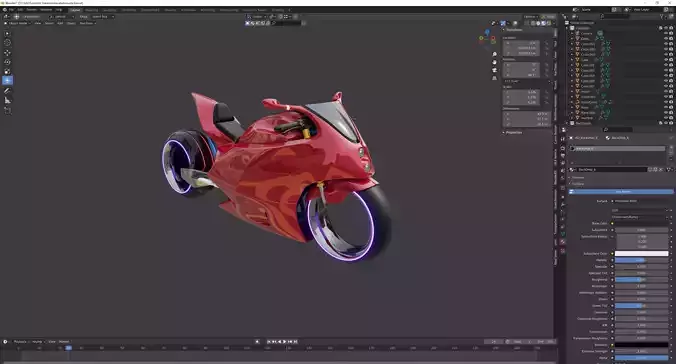This screenshot has height=364, width=676.
Task: Click the play animation button
Action: [284, 342]
